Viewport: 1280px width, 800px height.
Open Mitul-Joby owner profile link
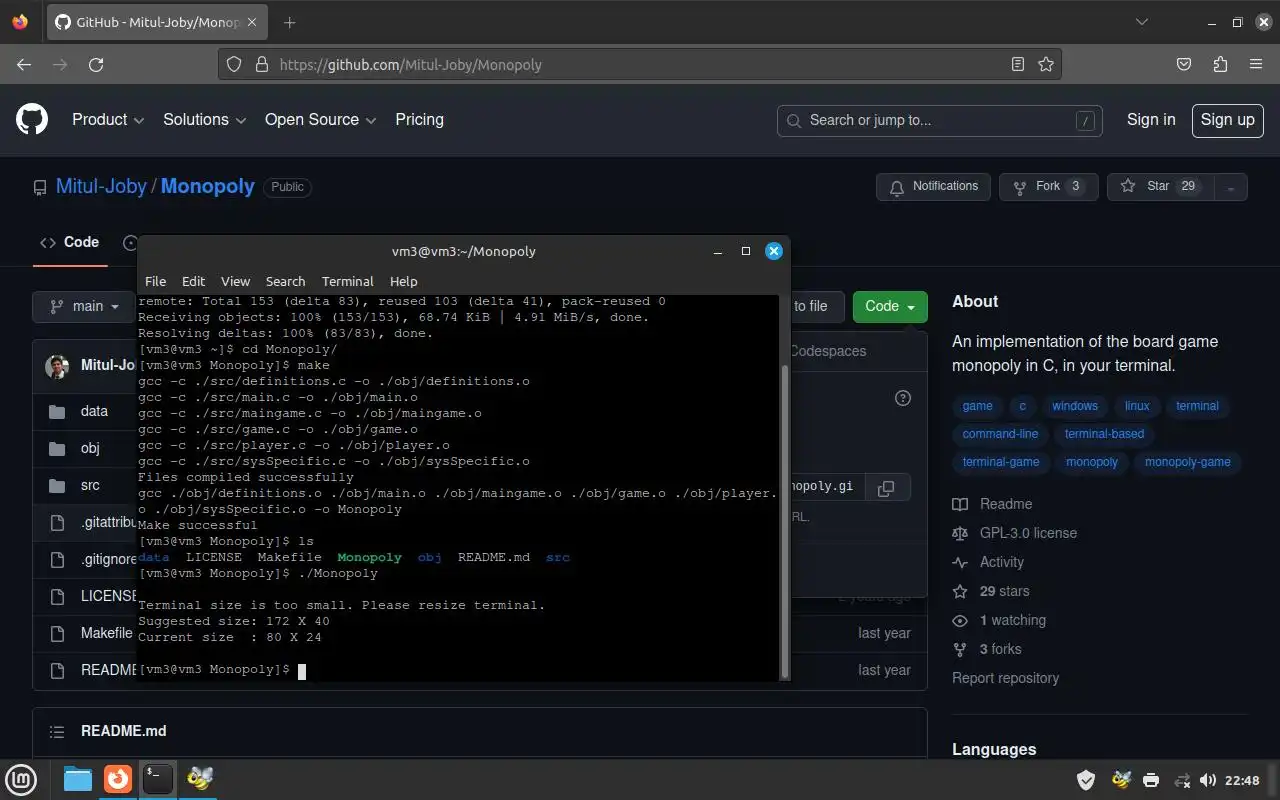point(101,187)
